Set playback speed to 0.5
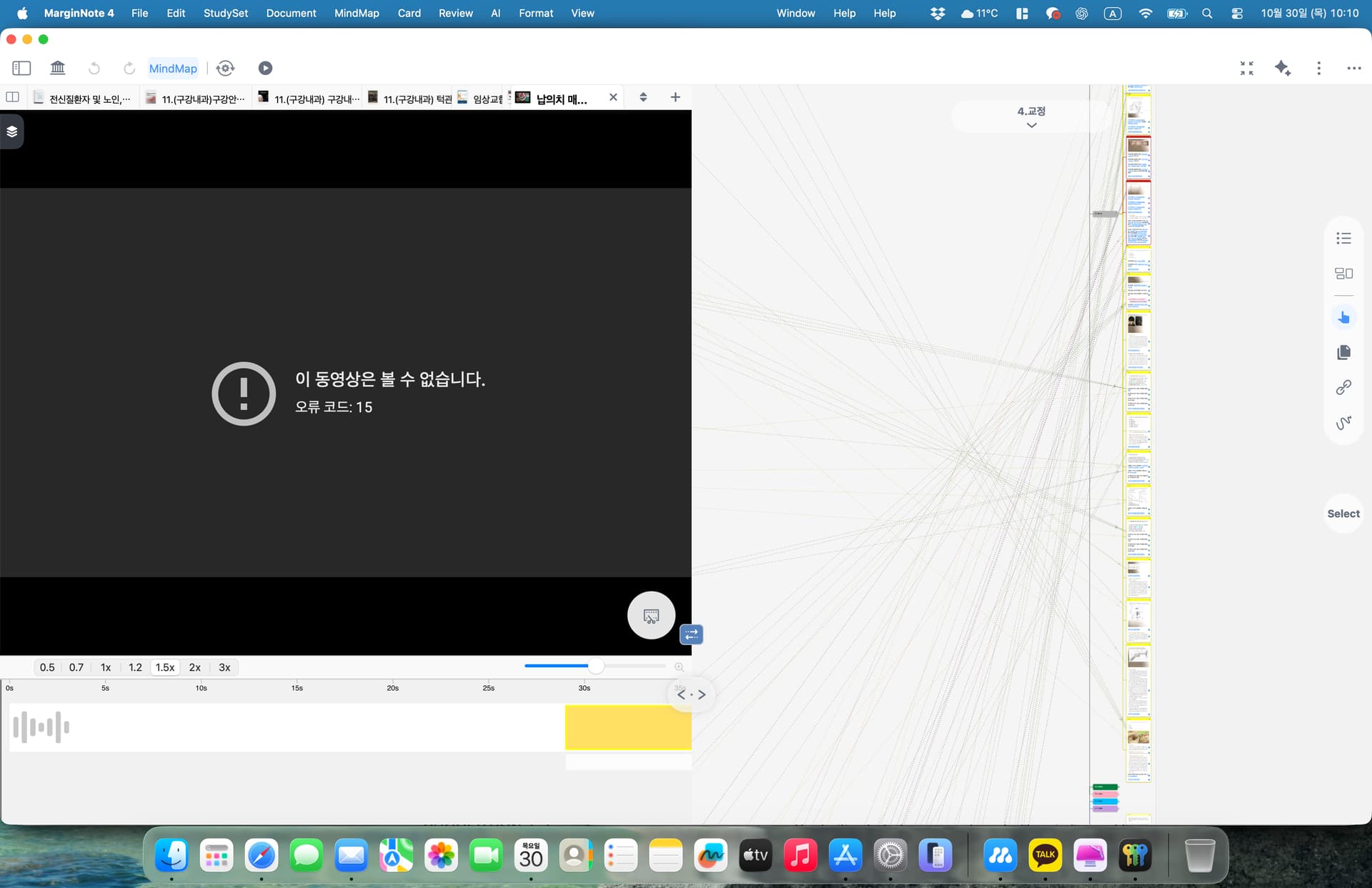This screenshot has height=888, width=1372. (x=47, y=667)
